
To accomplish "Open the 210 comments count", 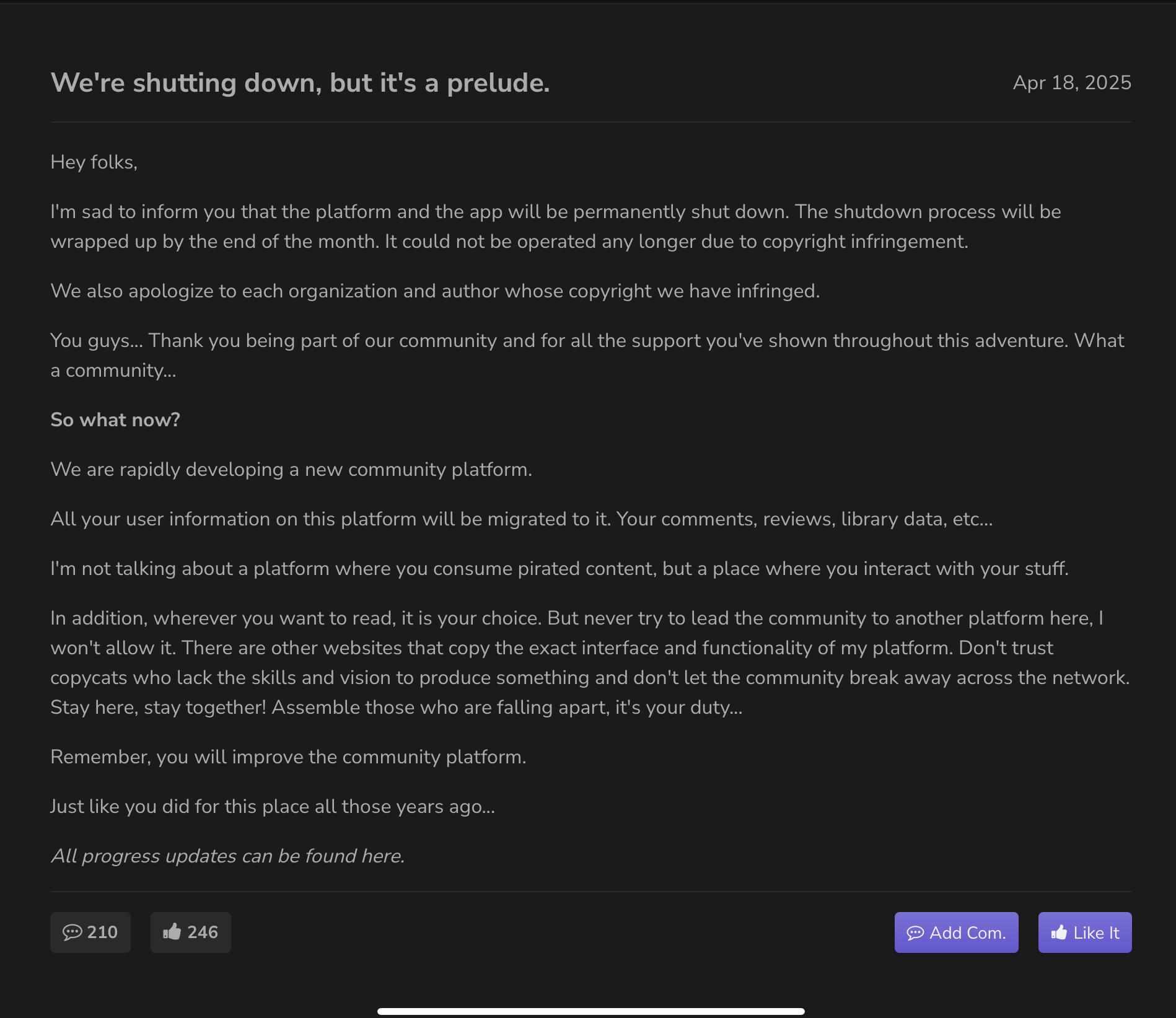I will pyautogui.click(x=102, y=932).
